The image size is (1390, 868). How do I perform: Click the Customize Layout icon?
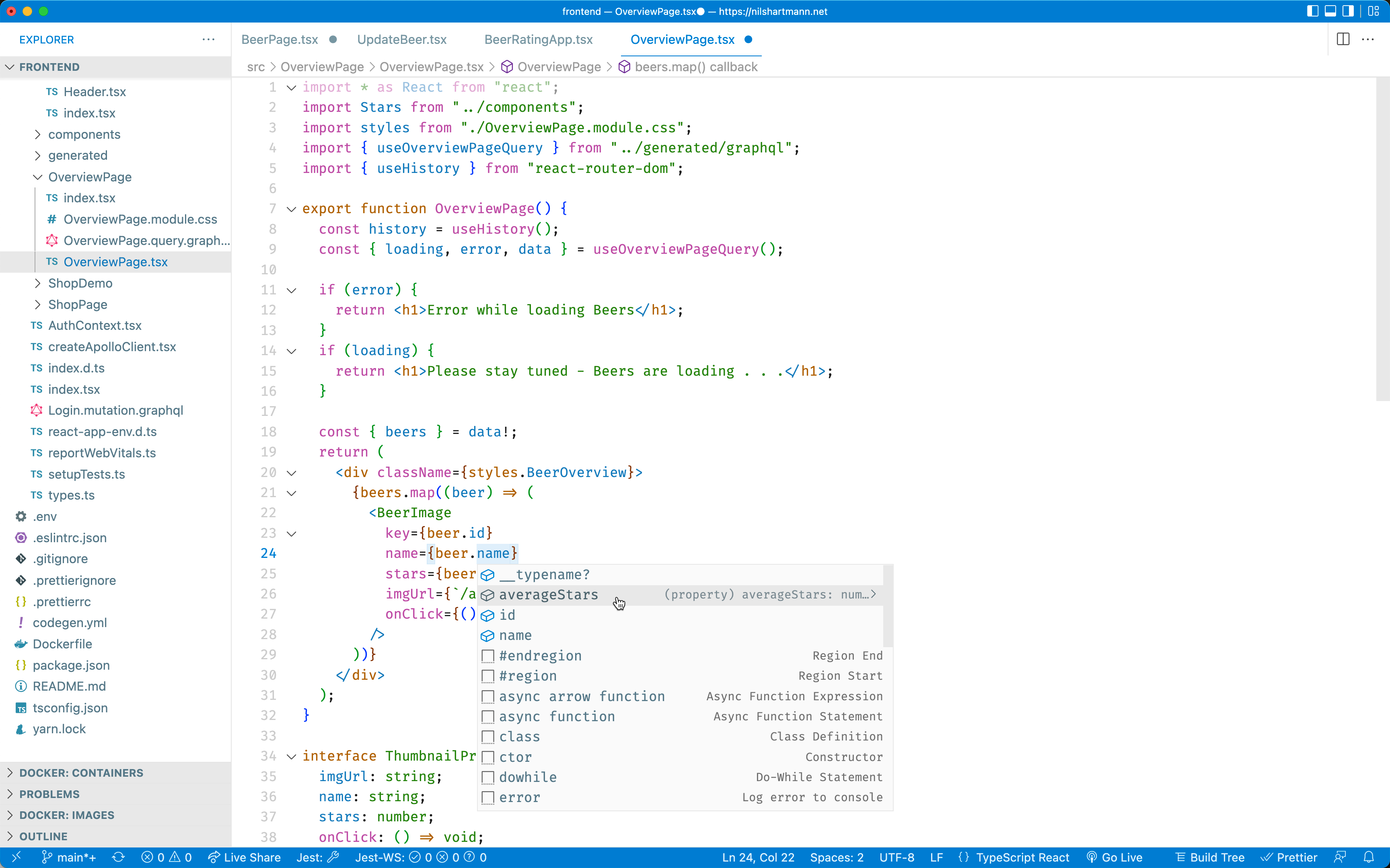[1374, 11]
